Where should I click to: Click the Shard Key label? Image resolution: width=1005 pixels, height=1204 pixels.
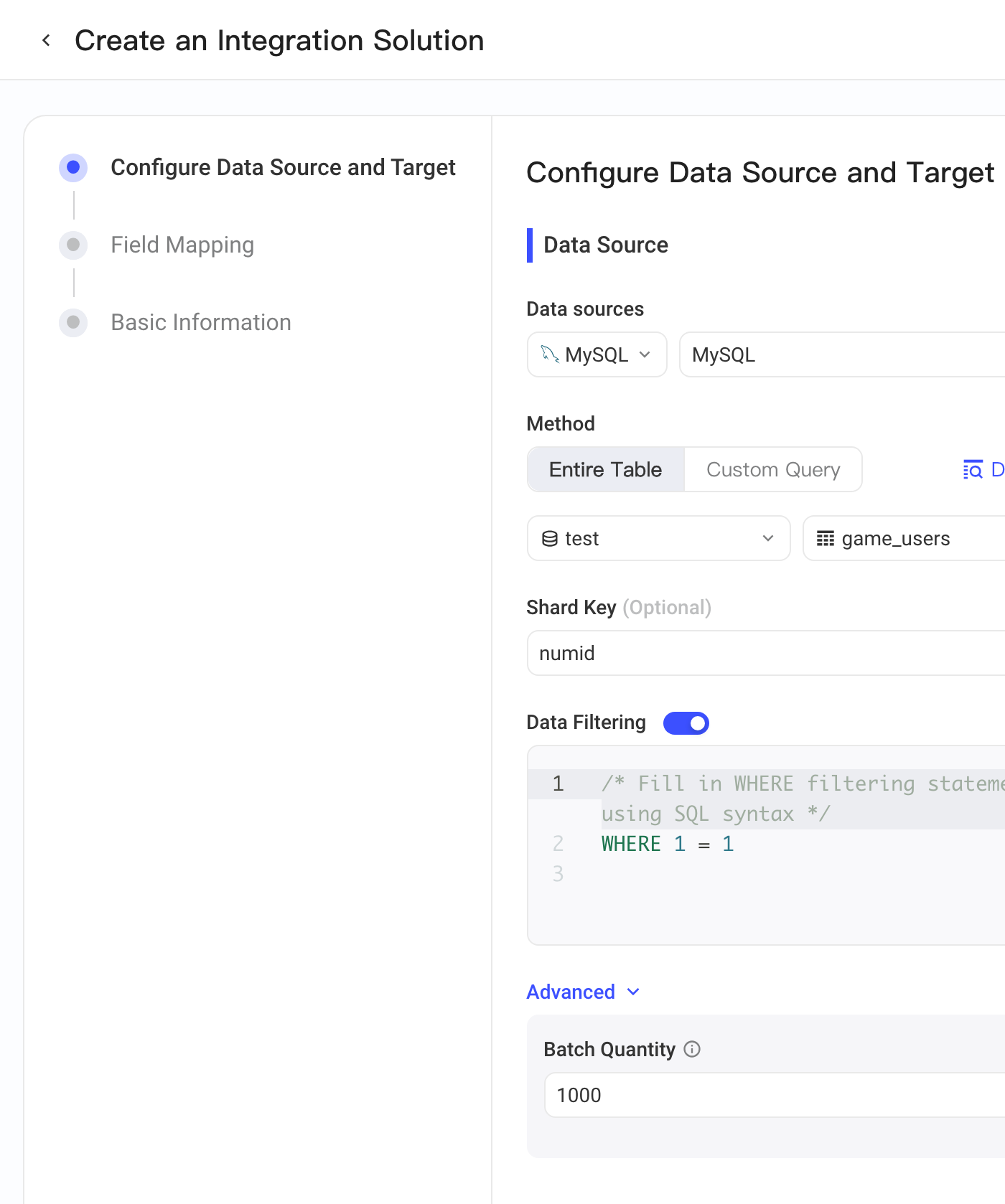pos(571,607)
